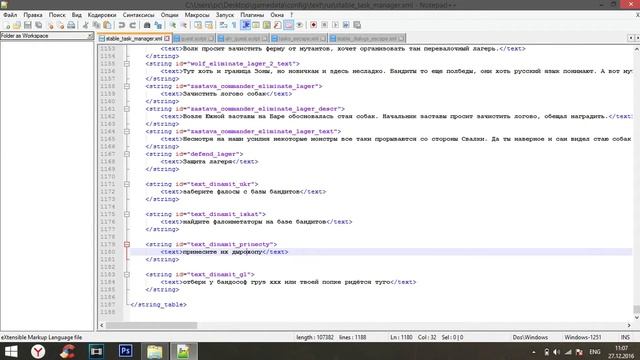The image size is (640, 360).
Task: Undo the last edit via toolbar
Action: click(x=121, y=25)
